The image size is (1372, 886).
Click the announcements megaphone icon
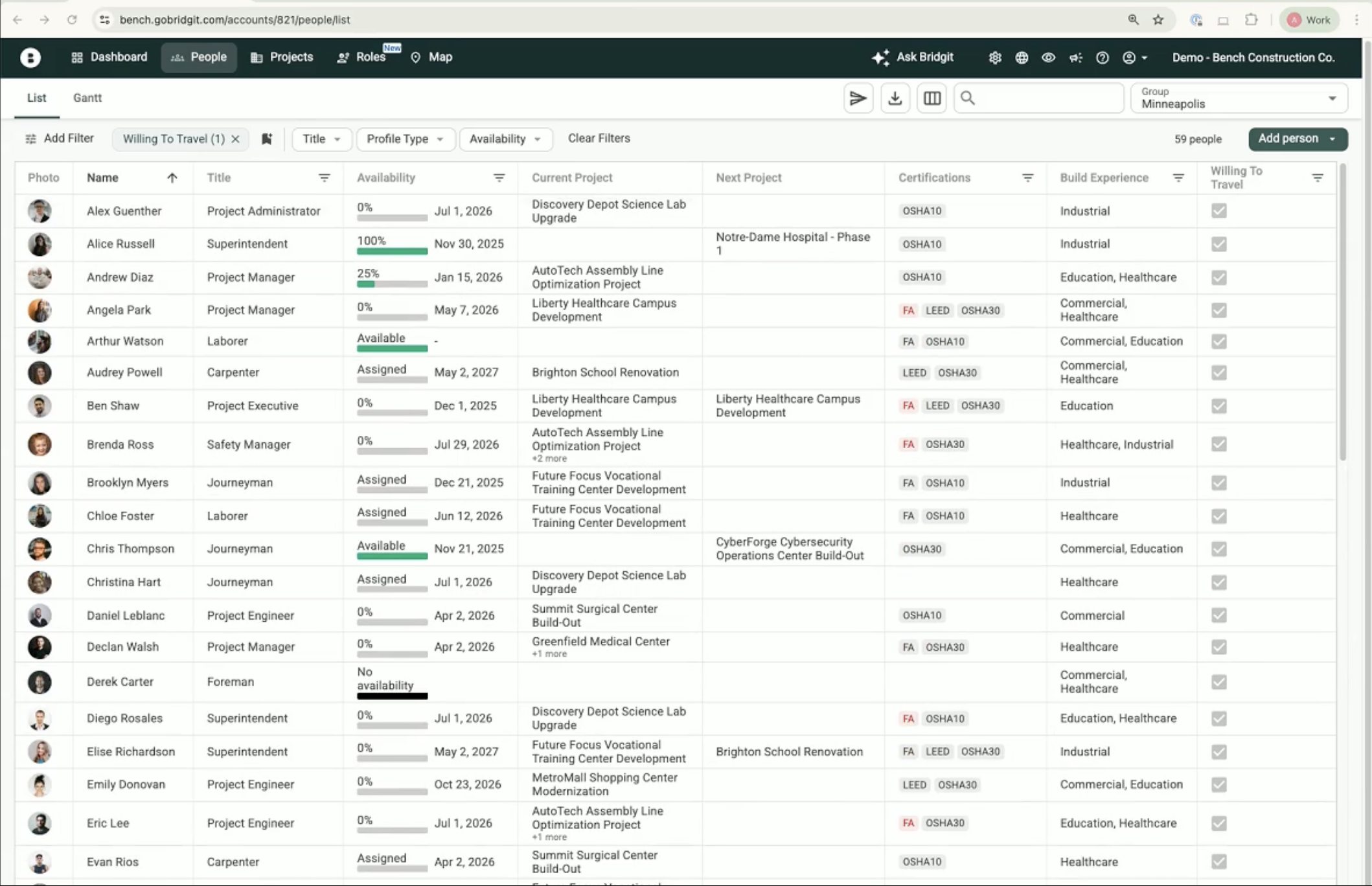(1075, 58)
